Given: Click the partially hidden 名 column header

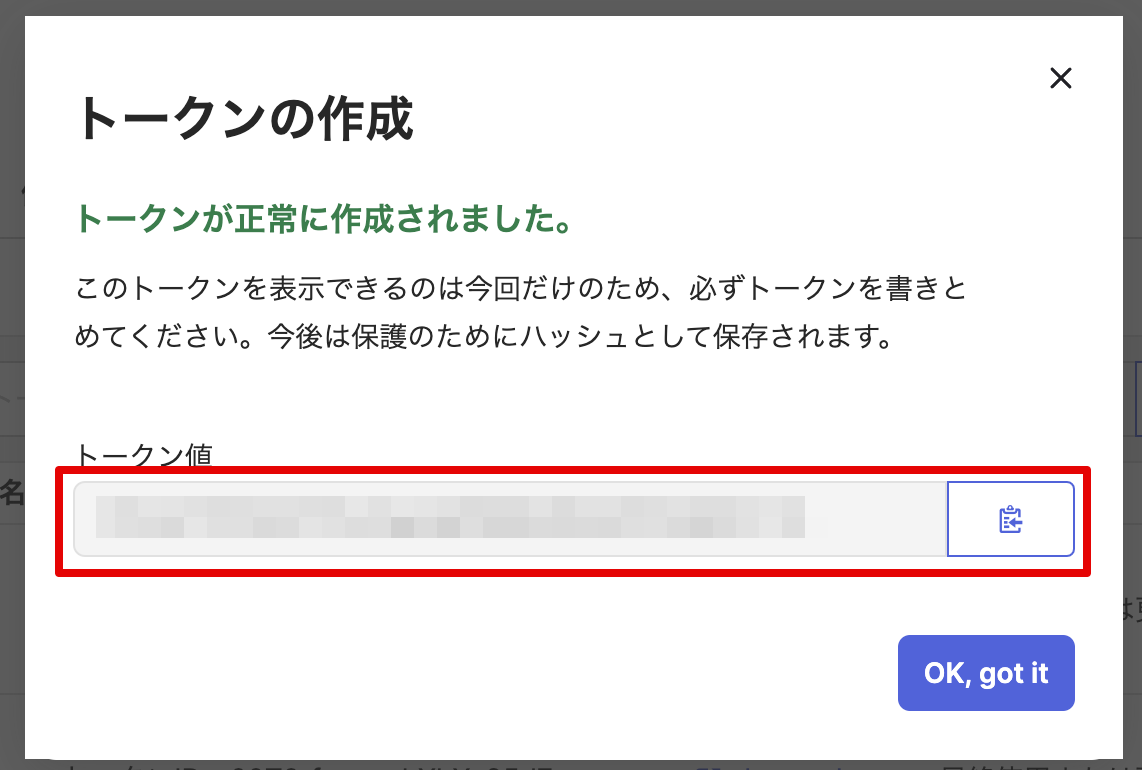Looking at the screenshot, I should pos(11,492).
